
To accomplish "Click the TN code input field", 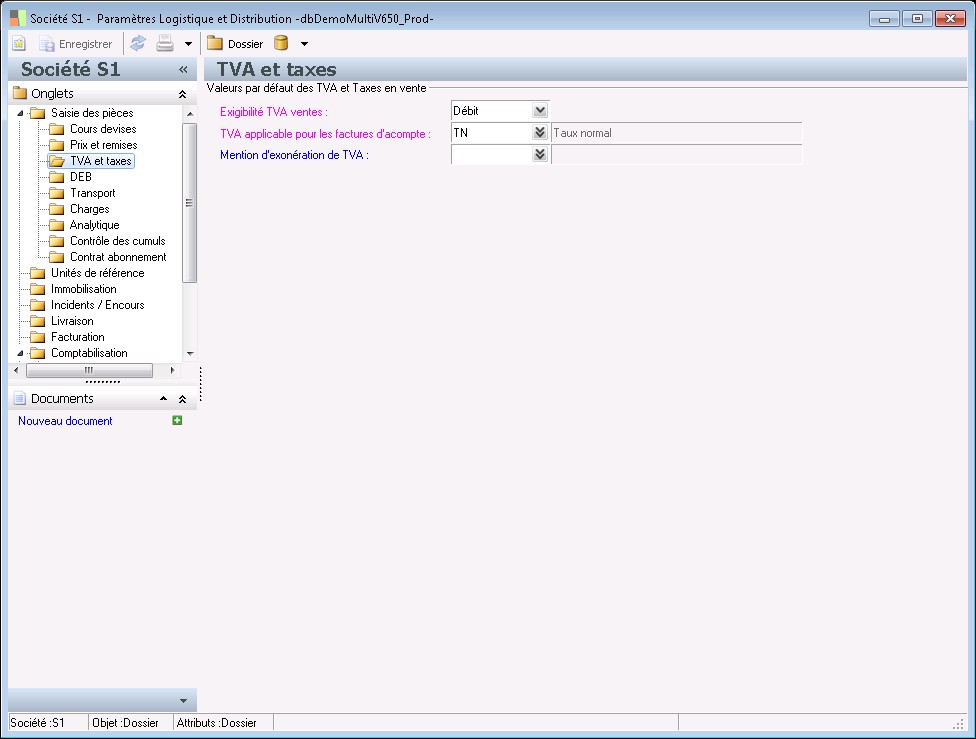I will coord(492,133).
